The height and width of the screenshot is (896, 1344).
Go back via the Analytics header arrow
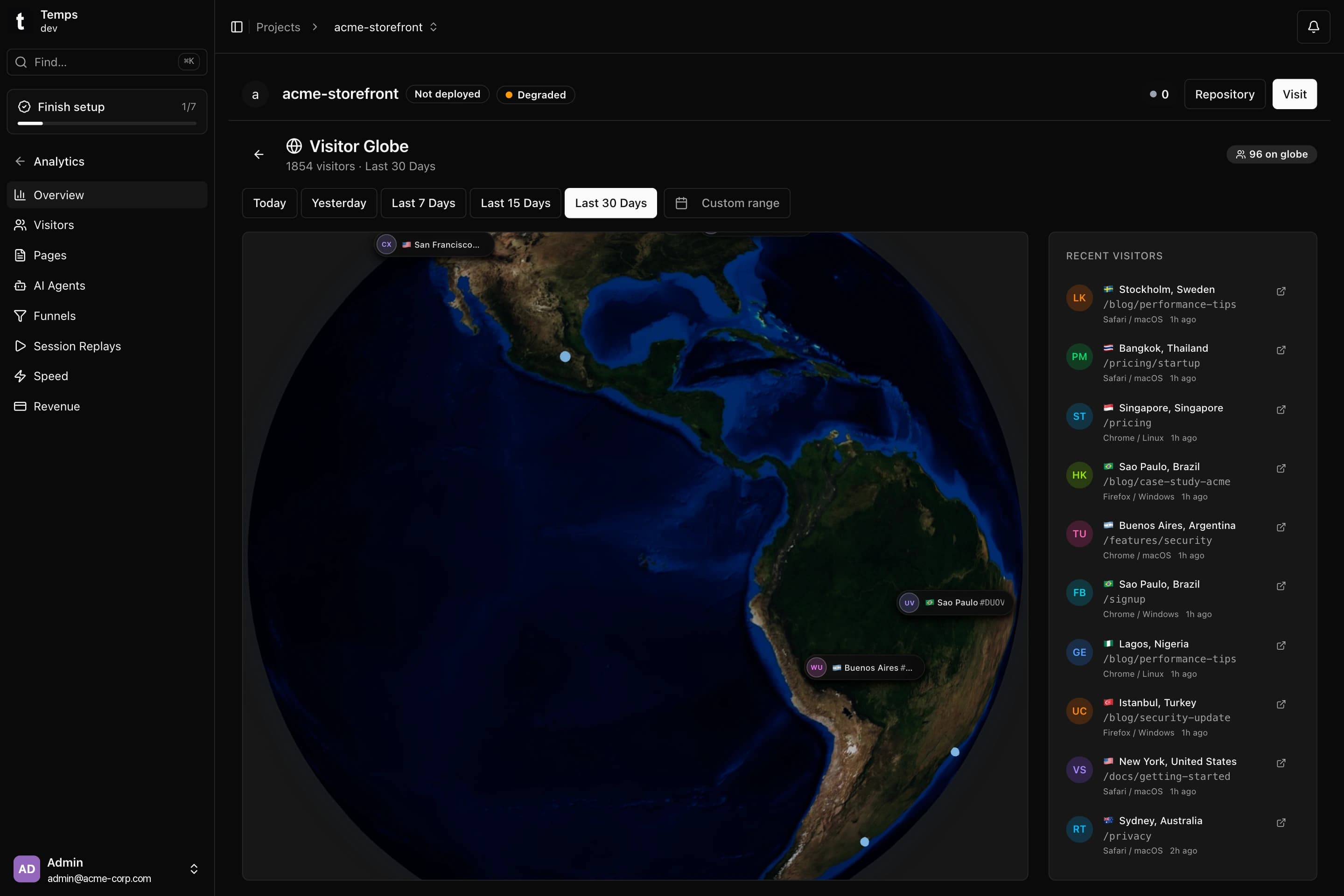[20, 161]
